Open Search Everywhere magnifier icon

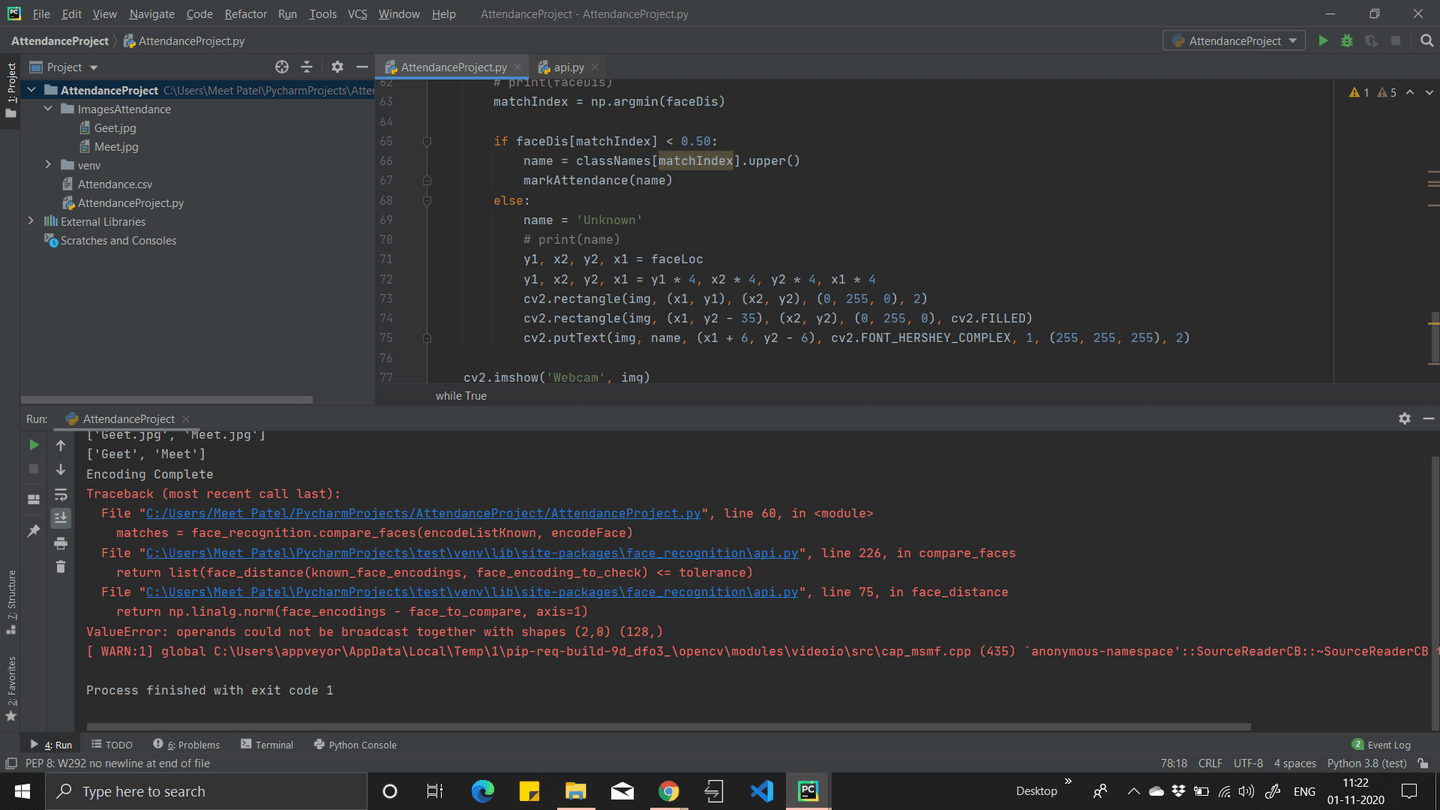1427,41
